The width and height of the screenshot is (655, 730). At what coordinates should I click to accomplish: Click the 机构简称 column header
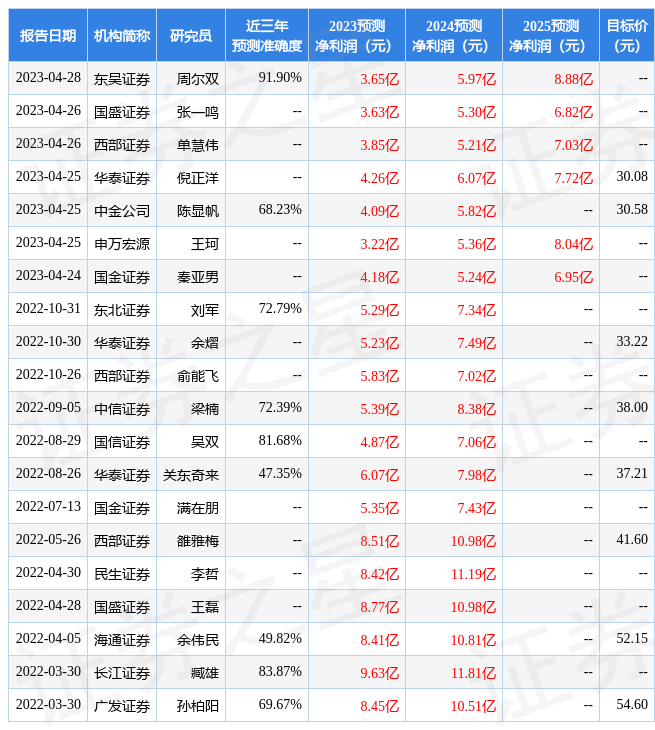coord(122,35)
